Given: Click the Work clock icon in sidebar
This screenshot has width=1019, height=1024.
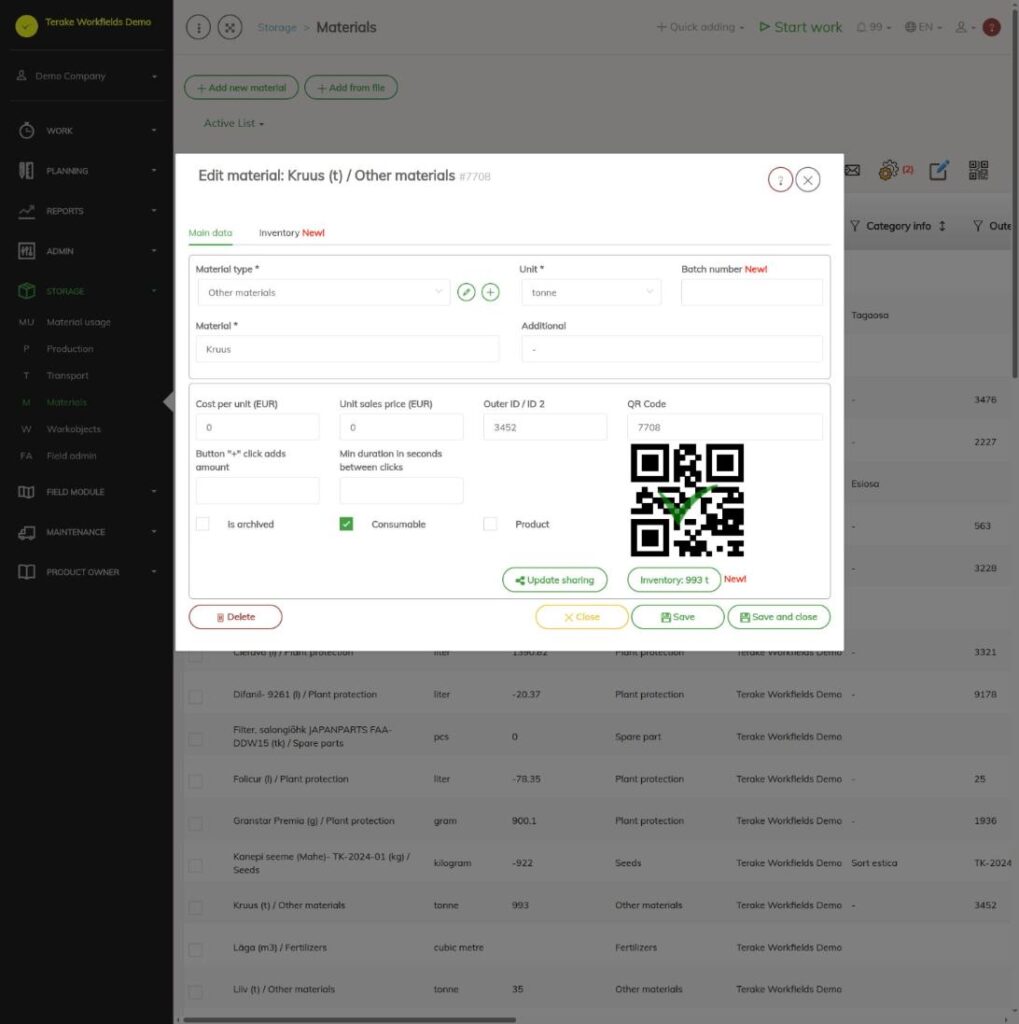Looking at the screenshot, I should pos(26,131).
